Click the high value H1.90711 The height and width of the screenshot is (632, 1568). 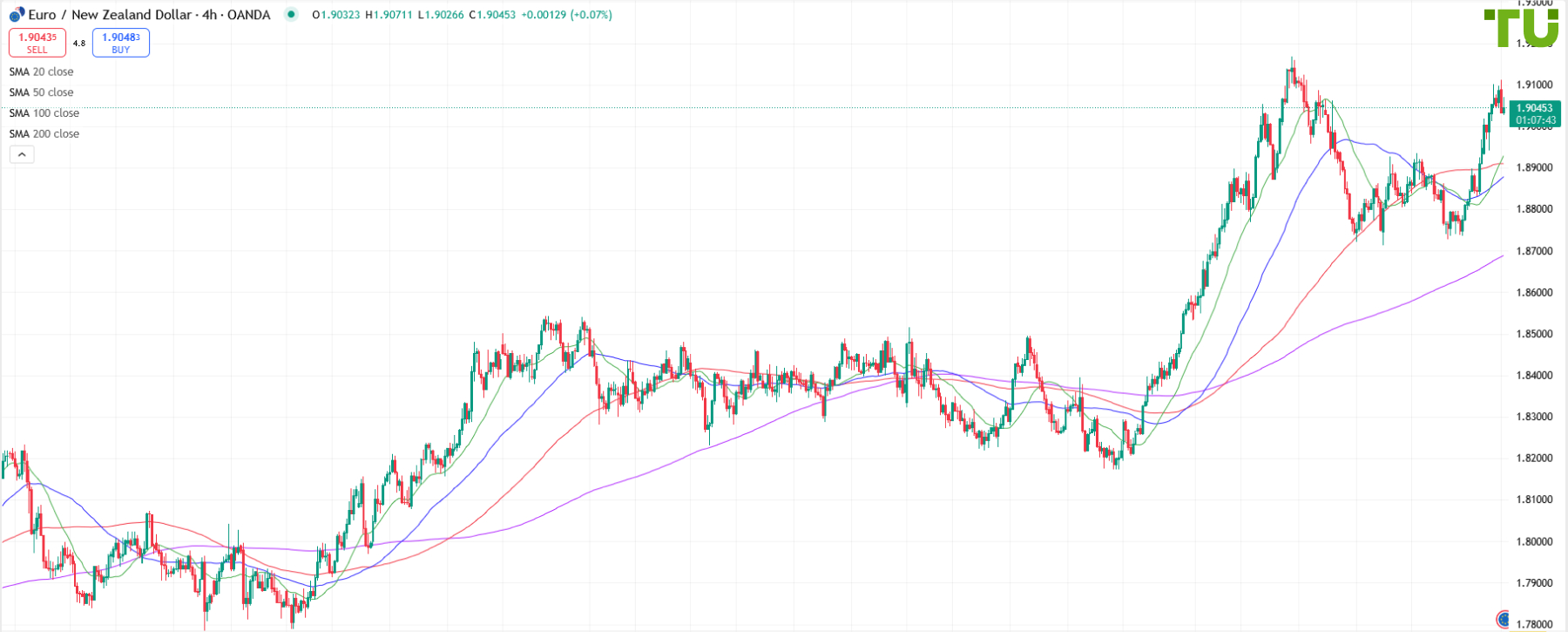389,15
